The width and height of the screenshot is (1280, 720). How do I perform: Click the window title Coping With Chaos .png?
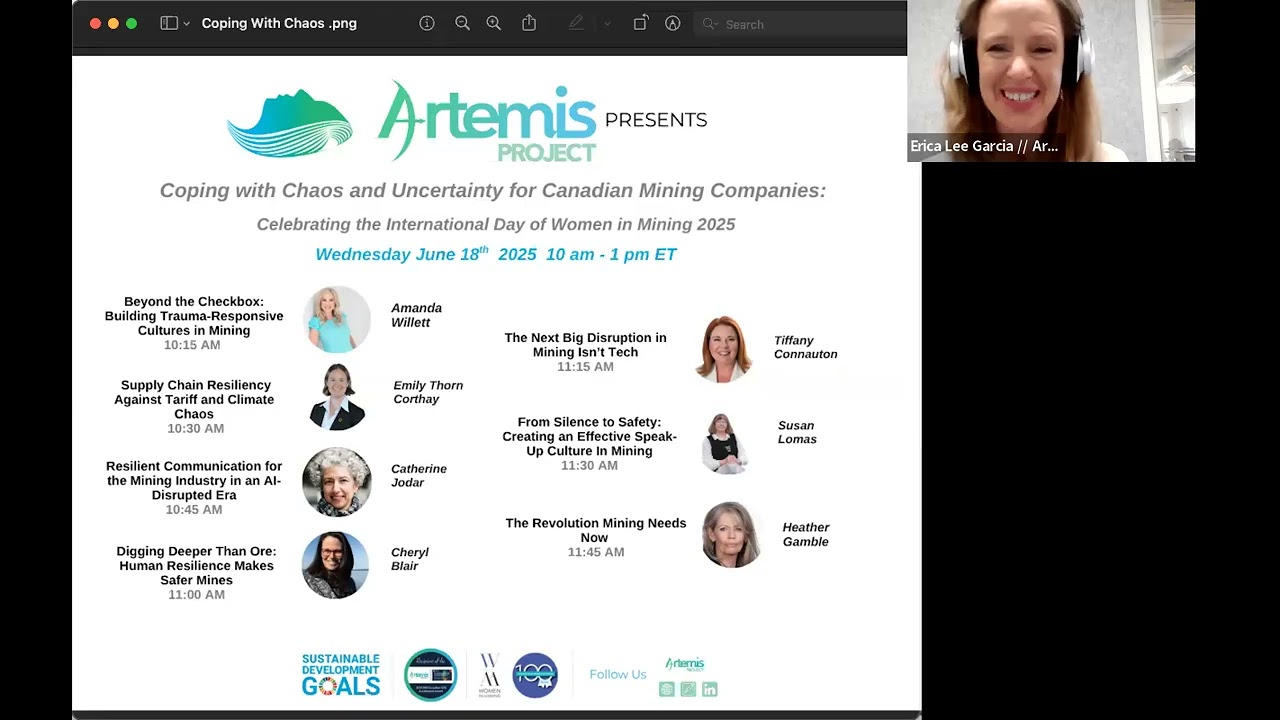click(x=279, y=23)
